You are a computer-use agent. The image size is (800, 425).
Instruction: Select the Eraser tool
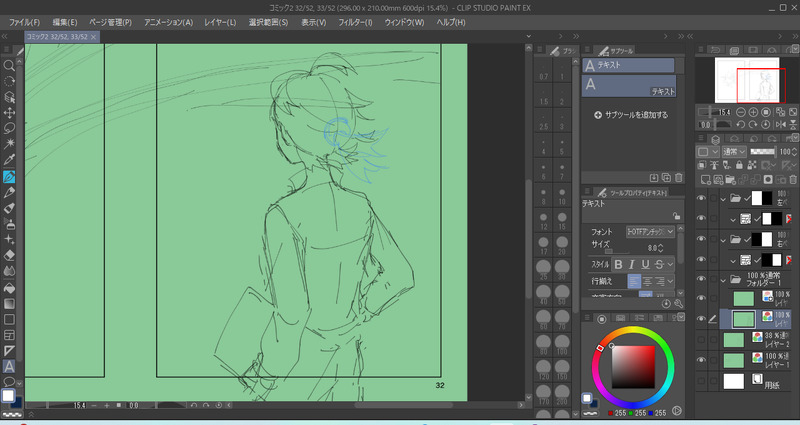[9, 255]
